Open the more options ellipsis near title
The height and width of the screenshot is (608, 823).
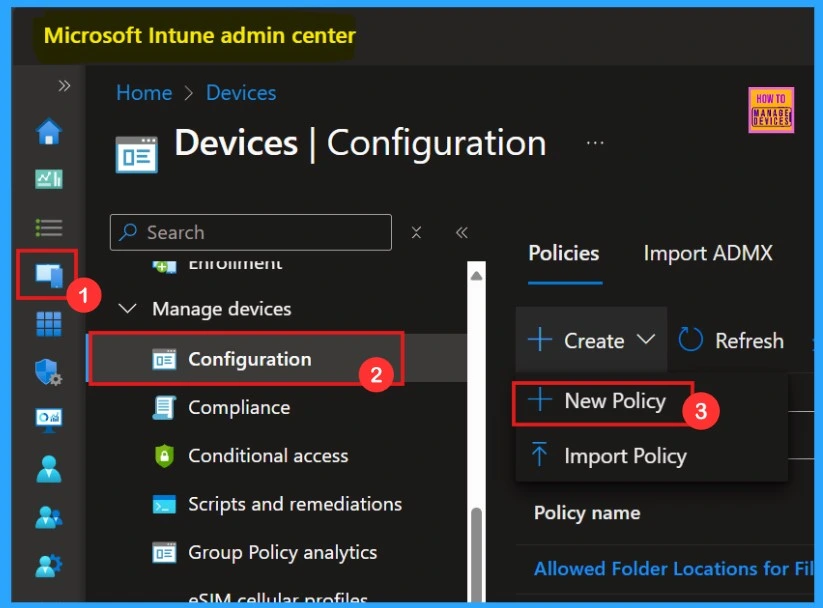pos(595,143)
